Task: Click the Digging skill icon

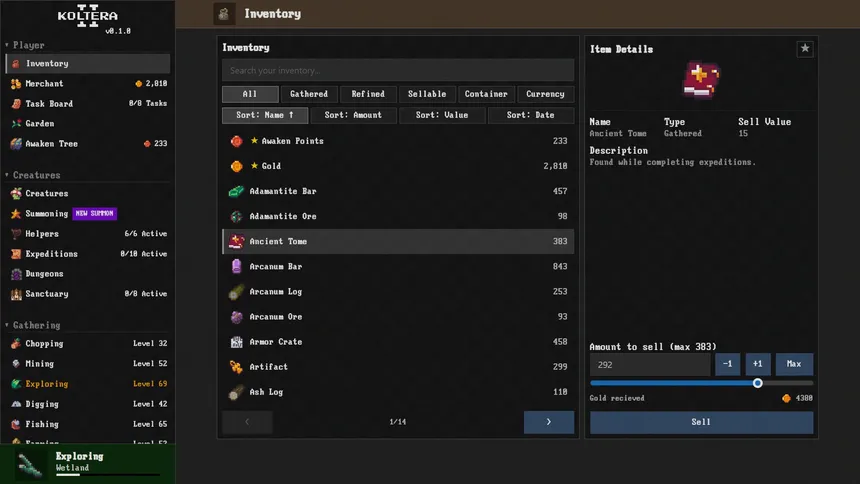Action: tap(16, 404)
